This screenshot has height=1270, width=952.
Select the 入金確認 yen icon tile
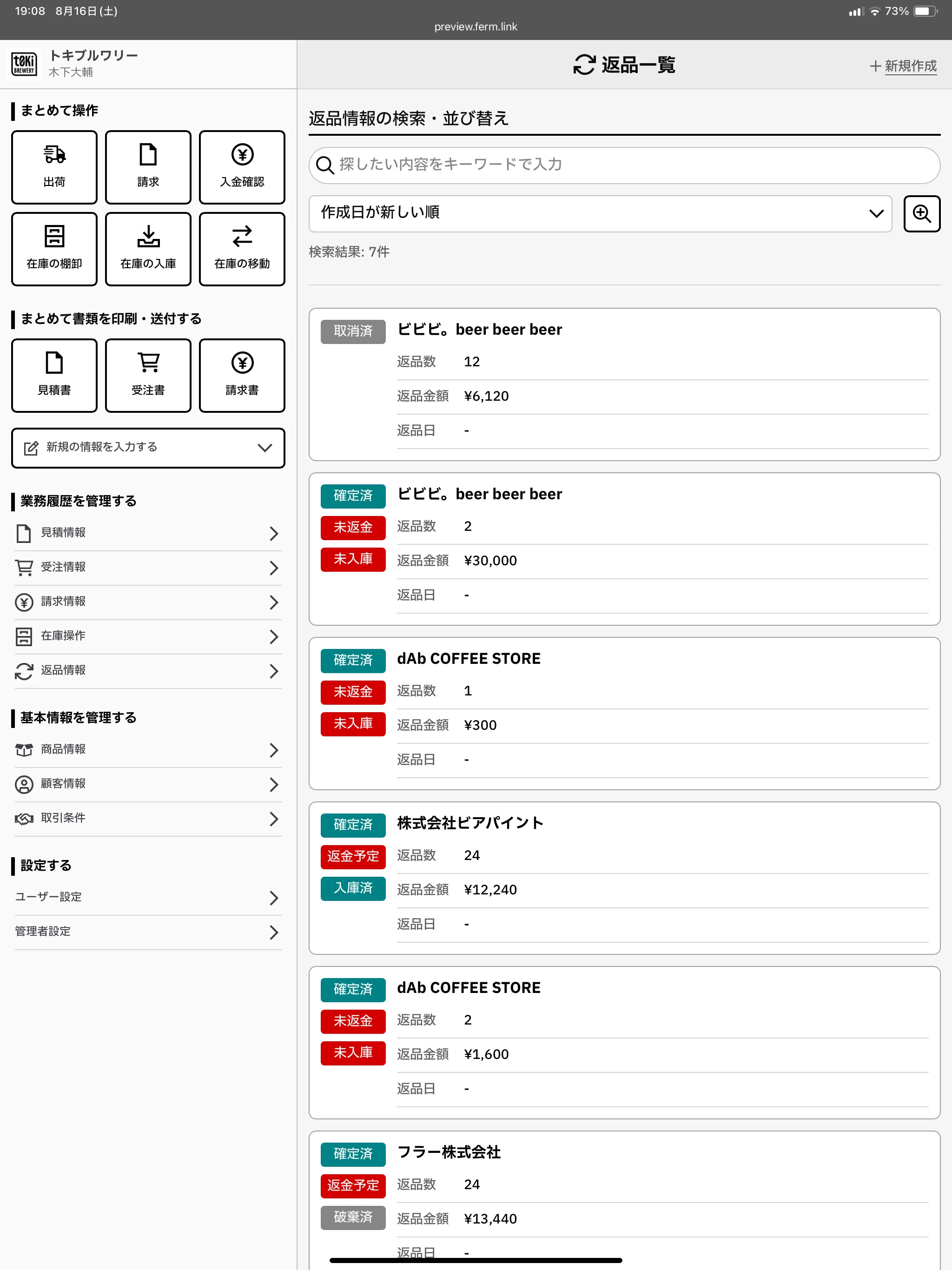[242, 167]
